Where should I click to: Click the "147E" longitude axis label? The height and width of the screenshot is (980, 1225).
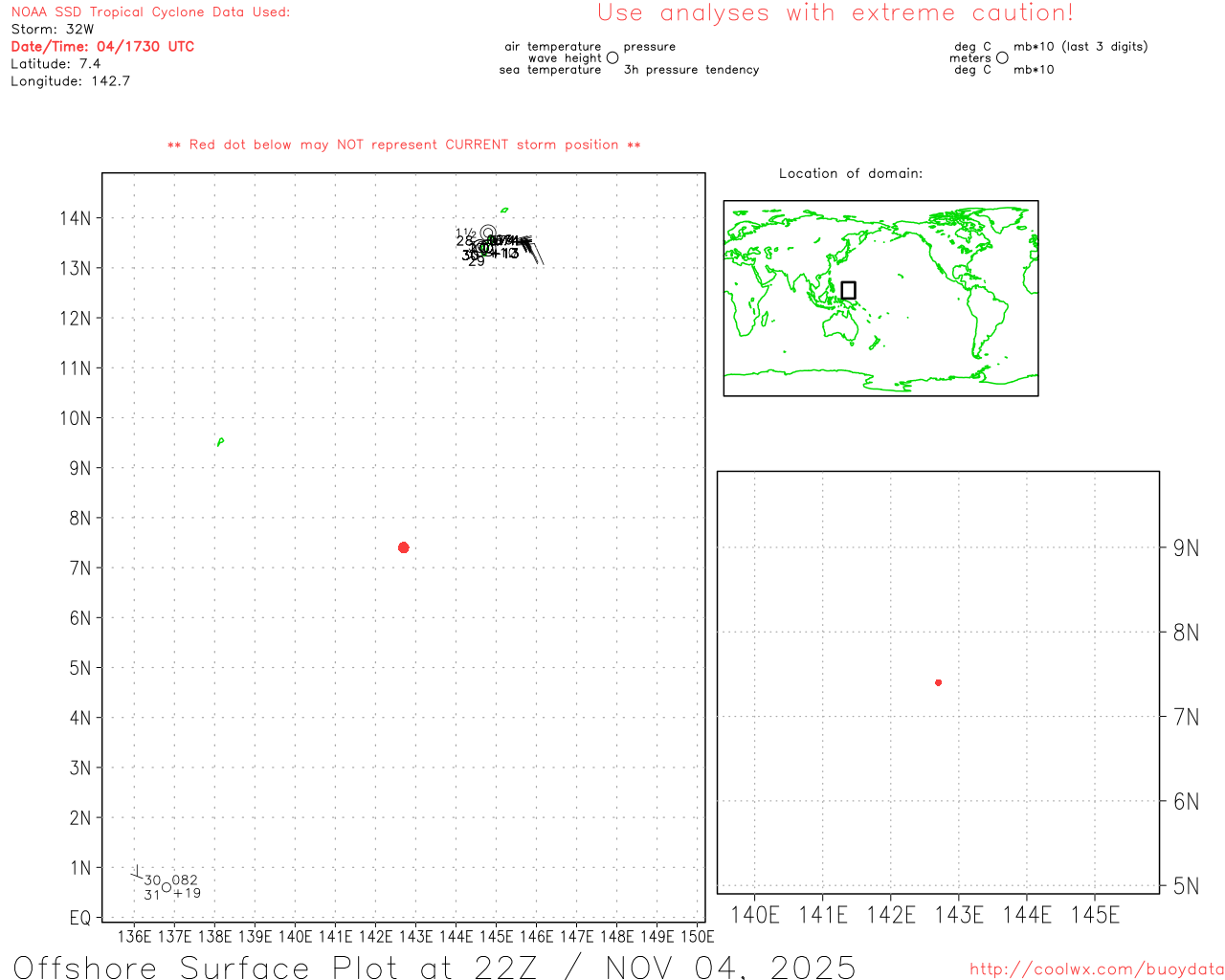coord(576,936)
